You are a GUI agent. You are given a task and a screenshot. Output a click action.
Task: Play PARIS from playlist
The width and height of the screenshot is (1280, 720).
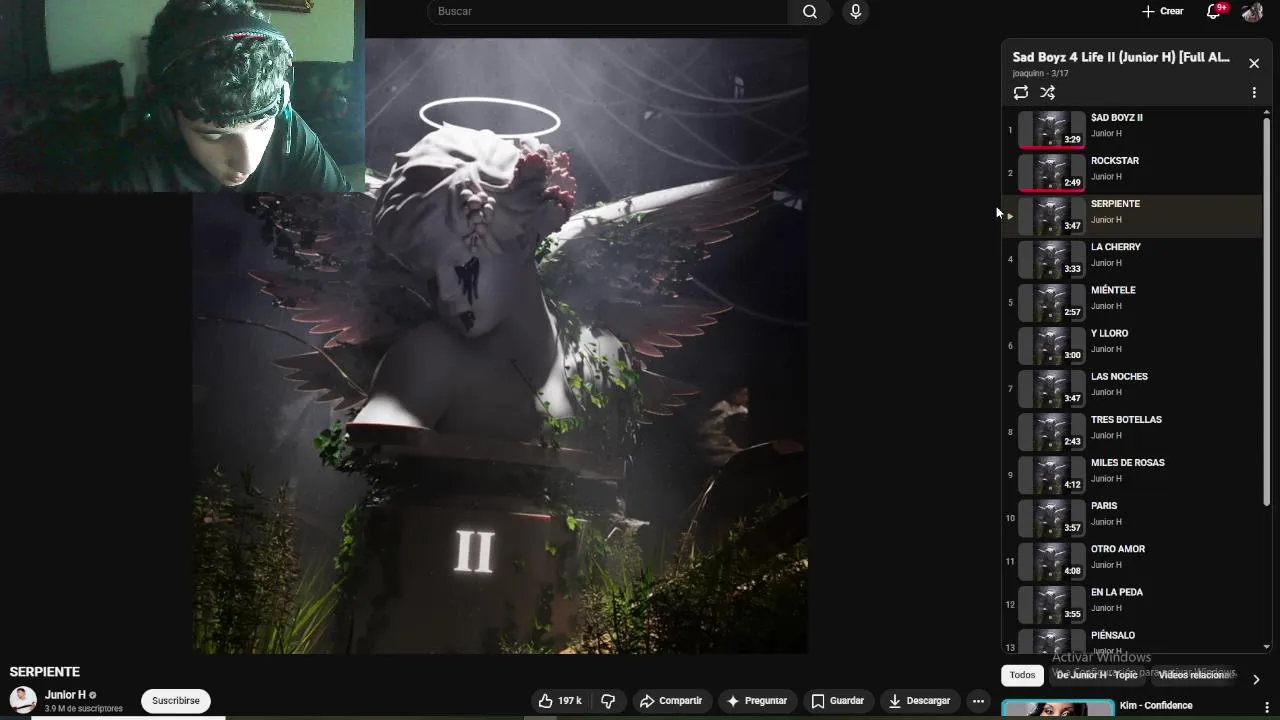coord(1133,517)
